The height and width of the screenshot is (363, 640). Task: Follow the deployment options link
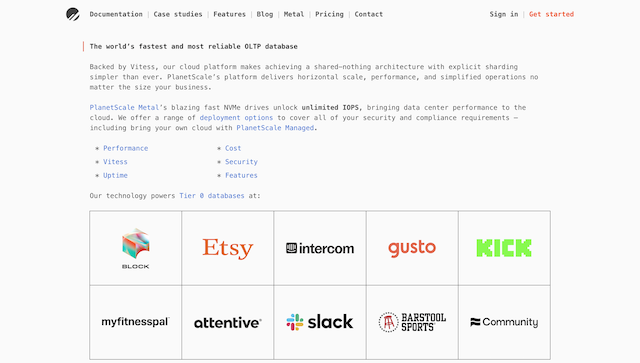pyautogui.click(x=236, y=118)
